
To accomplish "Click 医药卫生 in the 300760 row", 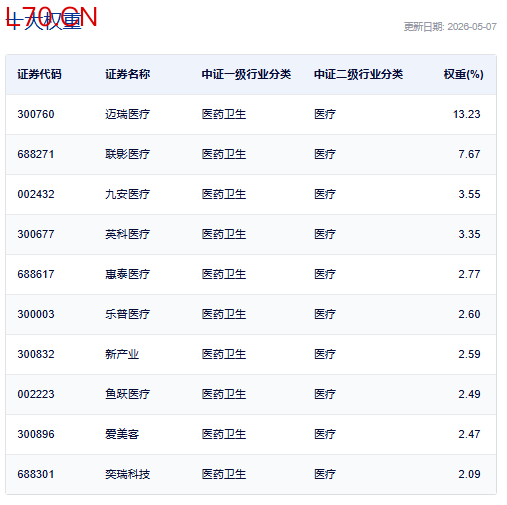I will [224, 114].
